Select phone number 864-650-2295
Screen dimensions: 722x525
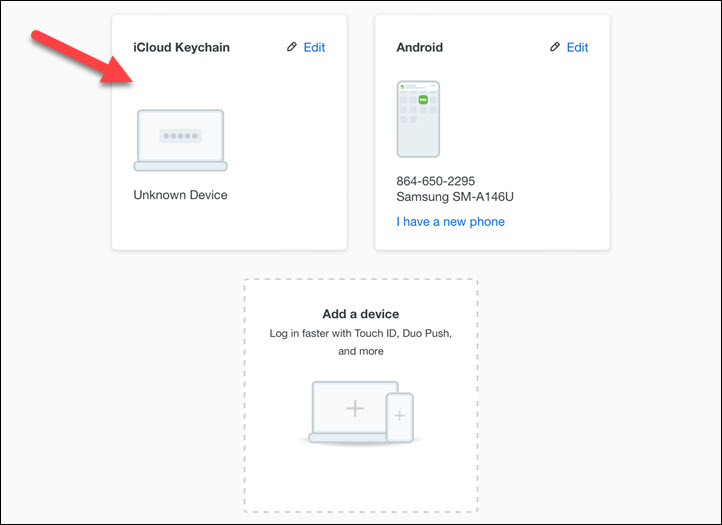tap(436, 181)
